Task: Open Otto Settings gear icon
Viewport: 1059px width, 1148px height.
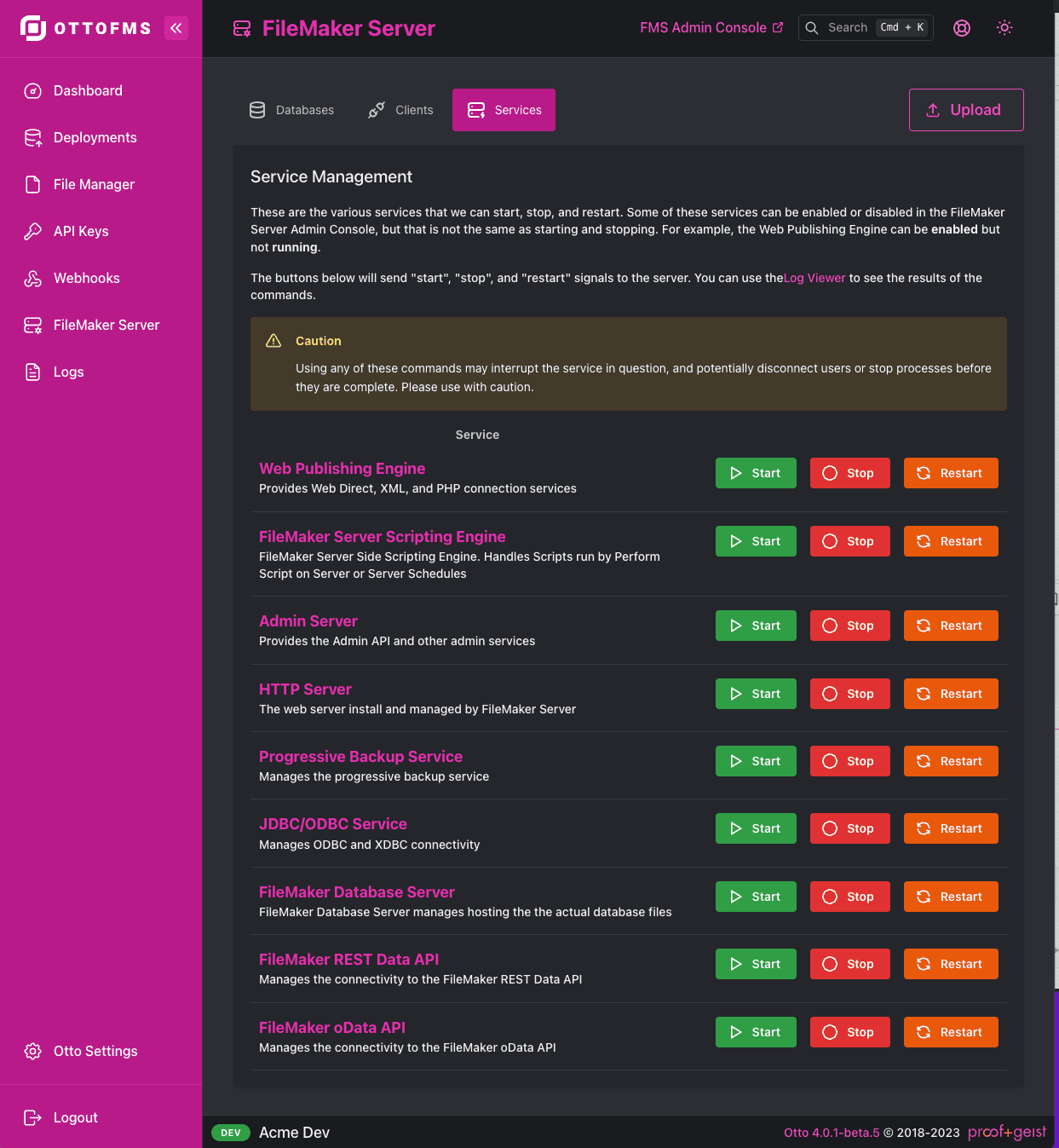Action: (x=33, y=1052)
